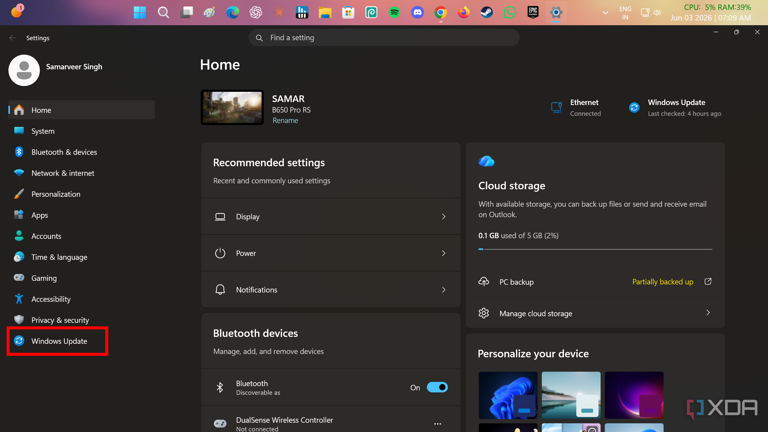Select the purple glow theme

click(634, 395)
